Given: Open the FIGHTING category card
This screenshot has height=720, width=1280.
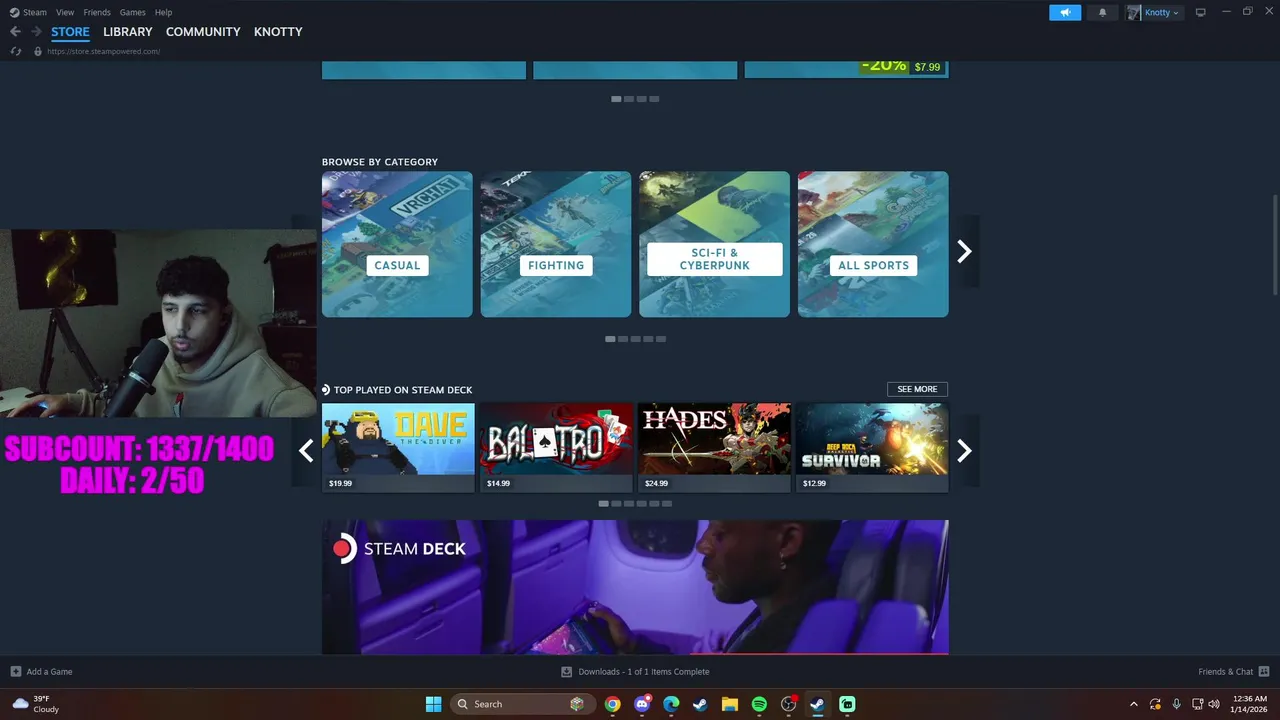Looking at the screenshot, I should pyautogui.click(x=556, y=244).
